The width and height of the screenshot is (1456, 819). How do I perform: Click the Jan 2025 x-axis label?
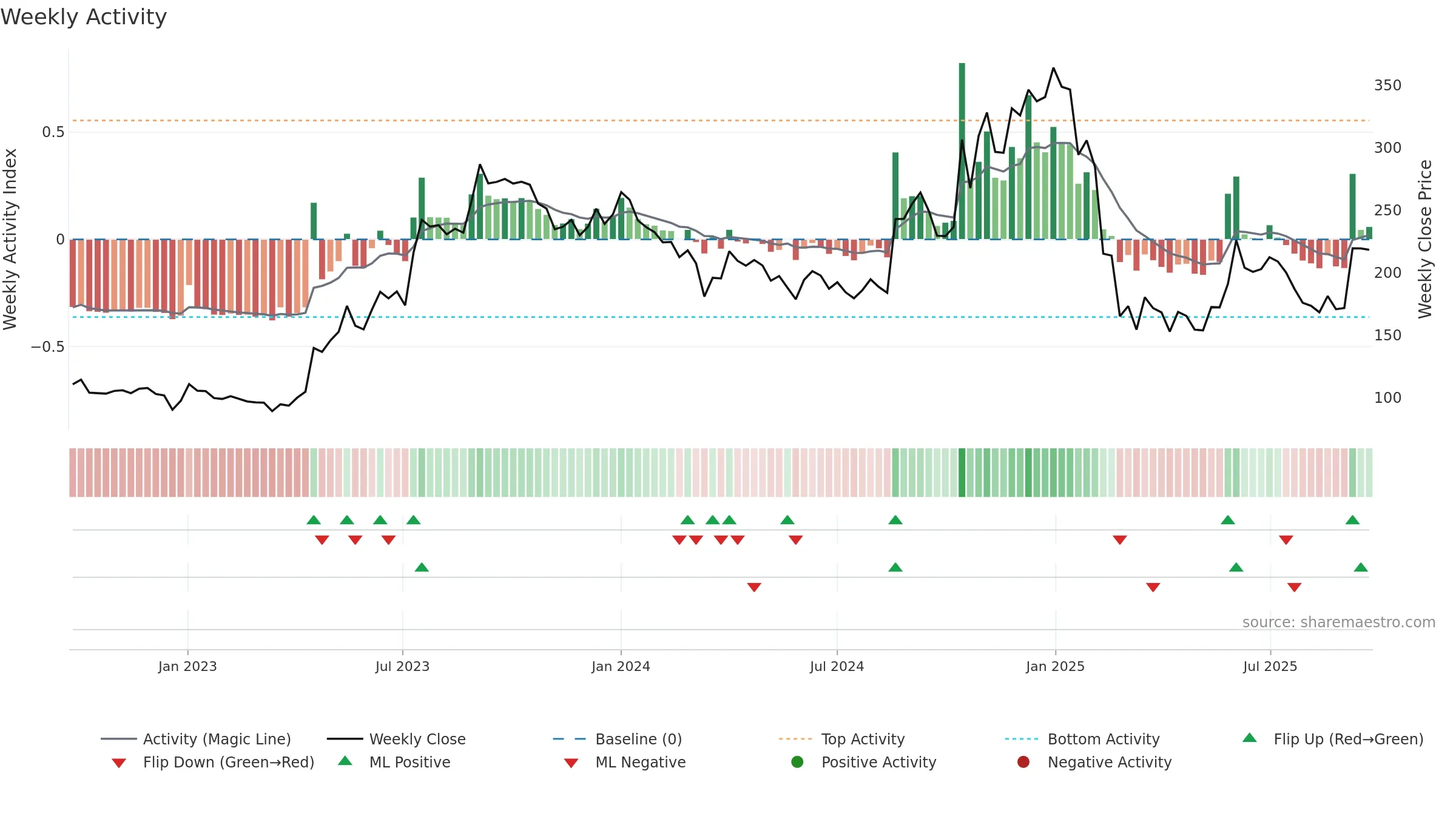1056,667
